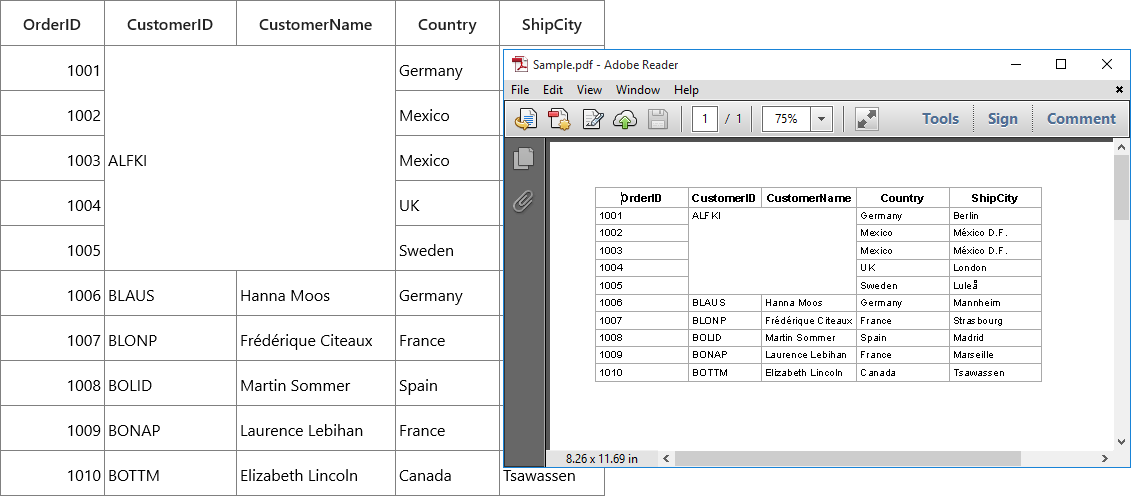
Task: Select grid cell 1001 in OrderID column
Action: (52, 69)
